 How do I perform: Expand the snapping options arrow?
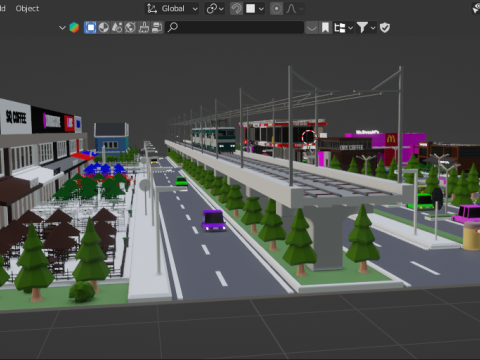click(261, 9)
